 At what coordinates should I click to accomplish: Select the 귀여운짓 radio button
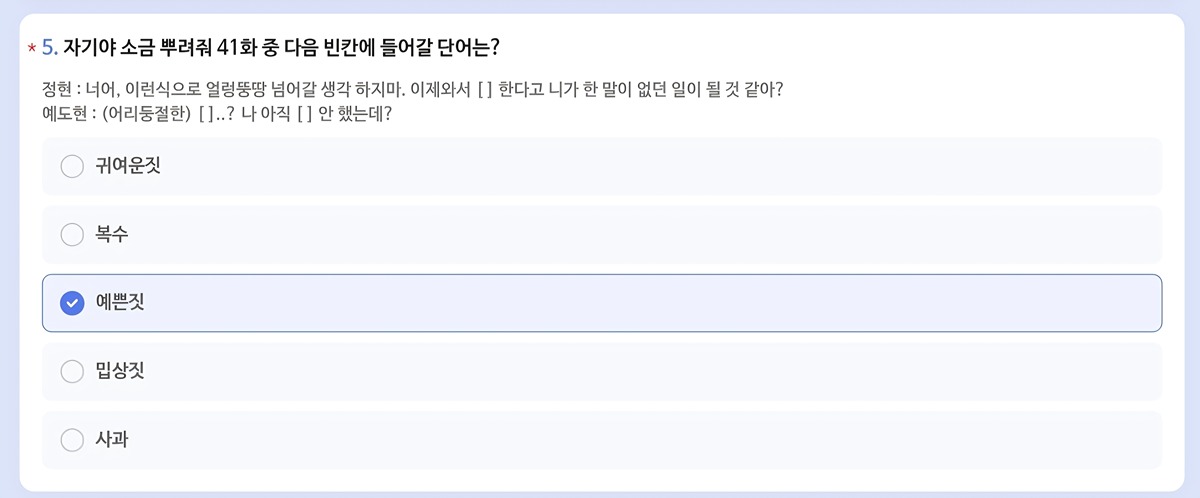[x=72, y=166]
